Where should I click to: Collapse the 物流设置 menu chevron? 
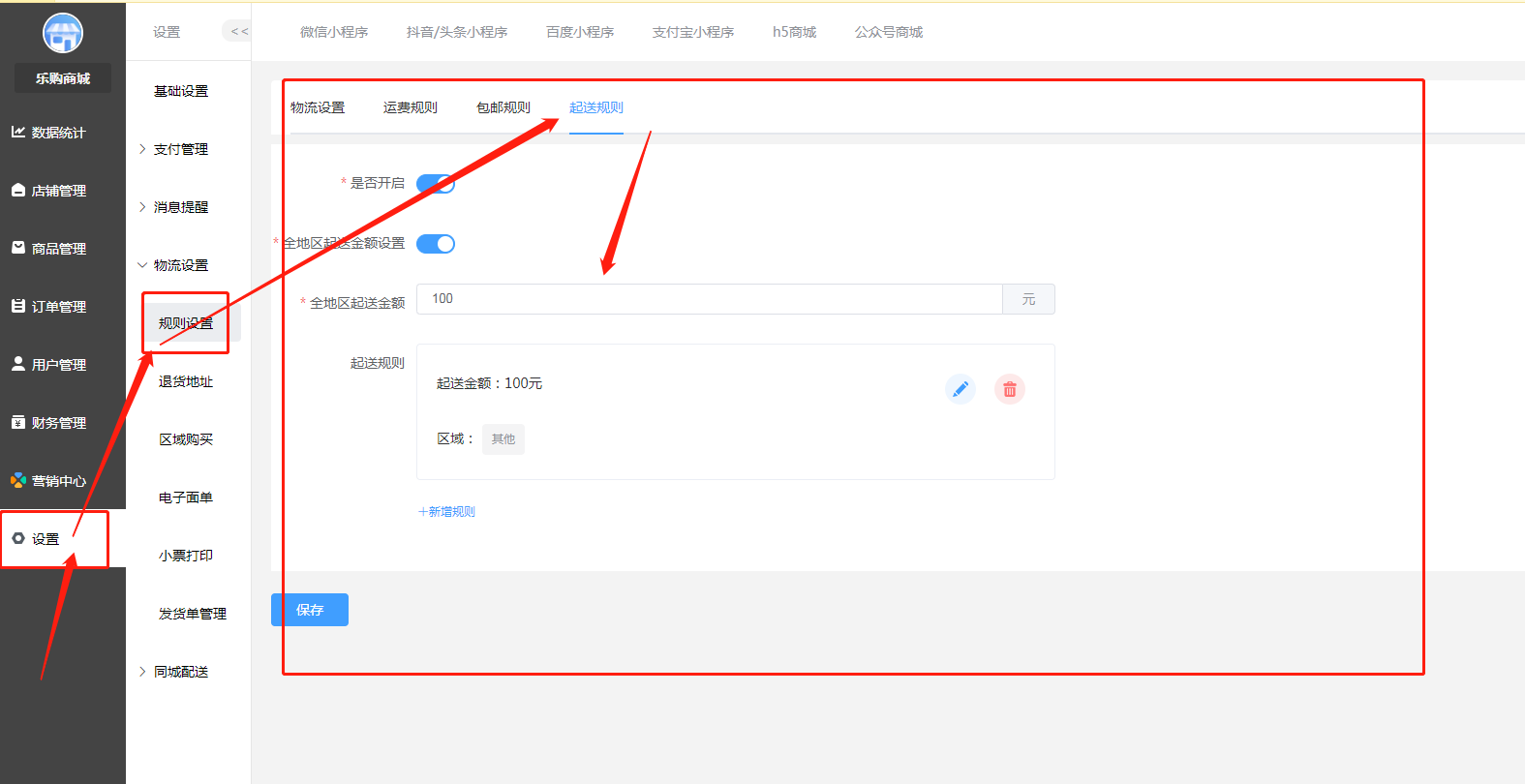pos(142,265)
